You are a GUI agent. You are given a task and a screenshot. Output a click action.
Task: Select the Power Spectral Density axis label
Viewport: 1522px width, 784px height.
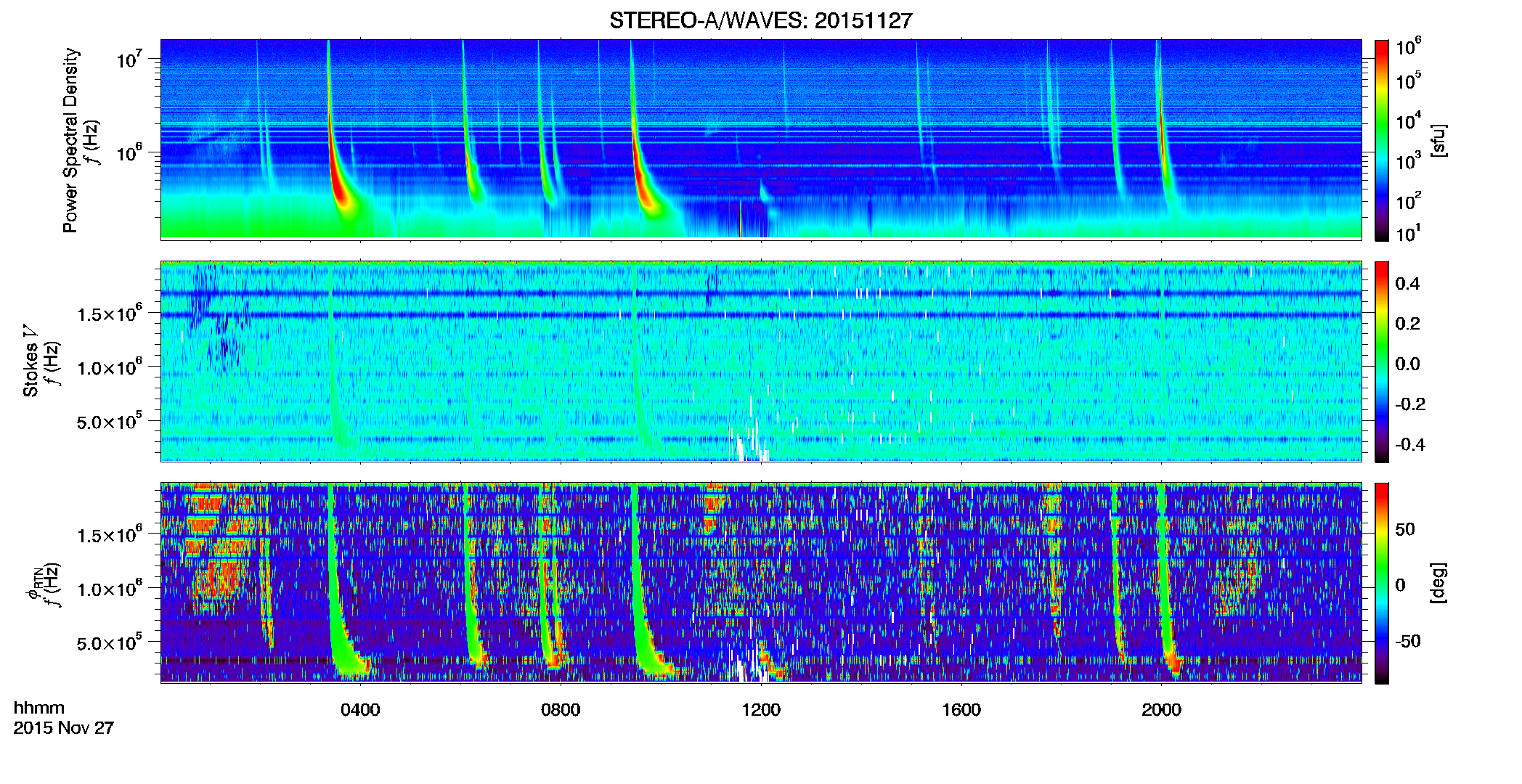[x=70, y=140]
